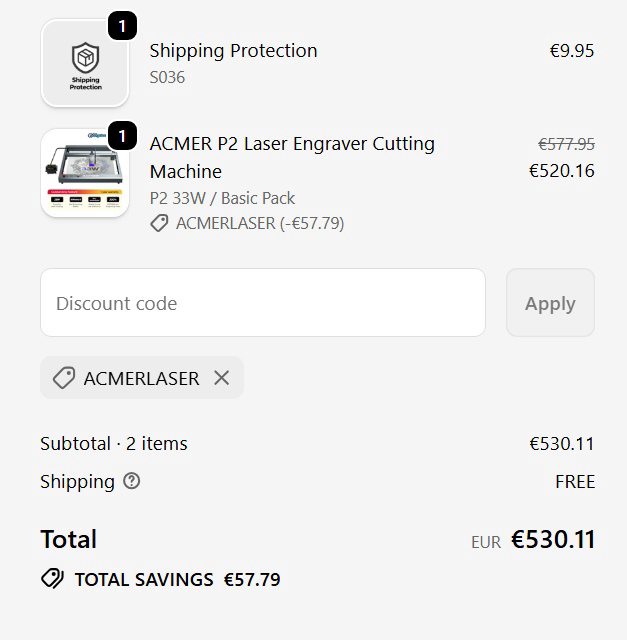Click the FREE shipping value
Image resolution: width=627 pixels, height=640 pixels.
coord(575,482)
